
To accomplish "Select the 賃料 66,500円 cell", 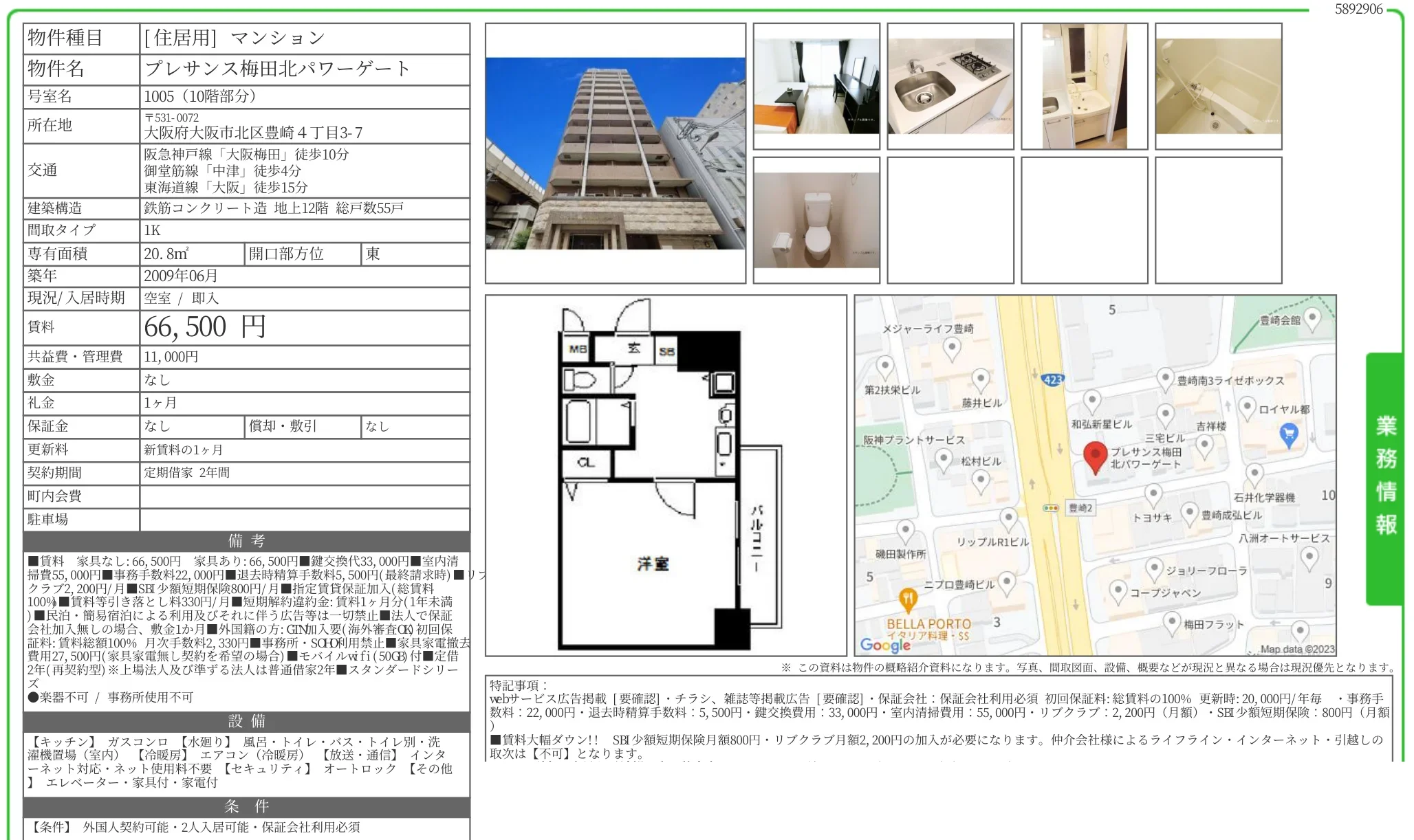I will coord(203,328).
